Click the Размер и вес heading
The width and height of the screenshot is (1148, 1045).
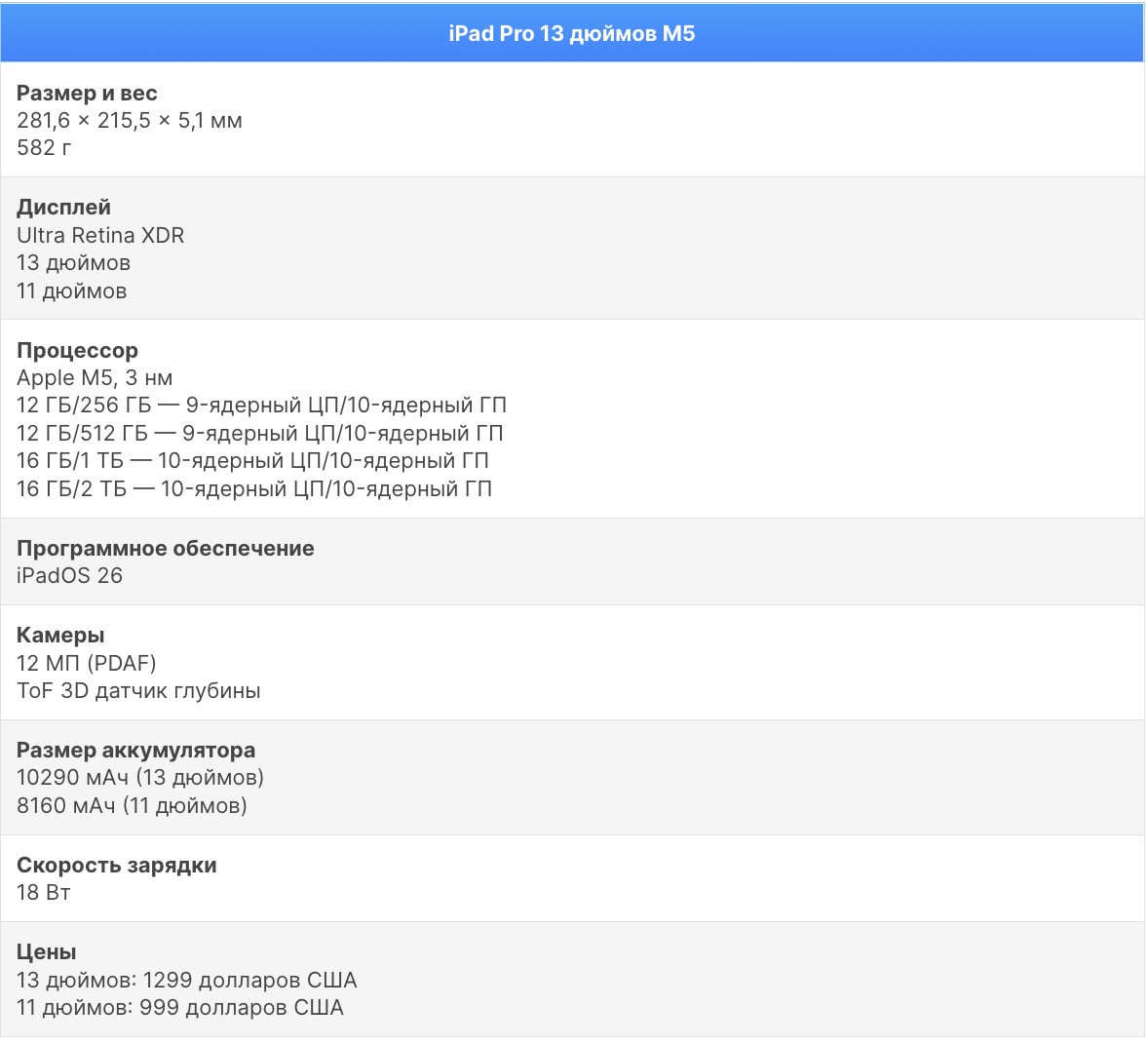tap(87, 94)
